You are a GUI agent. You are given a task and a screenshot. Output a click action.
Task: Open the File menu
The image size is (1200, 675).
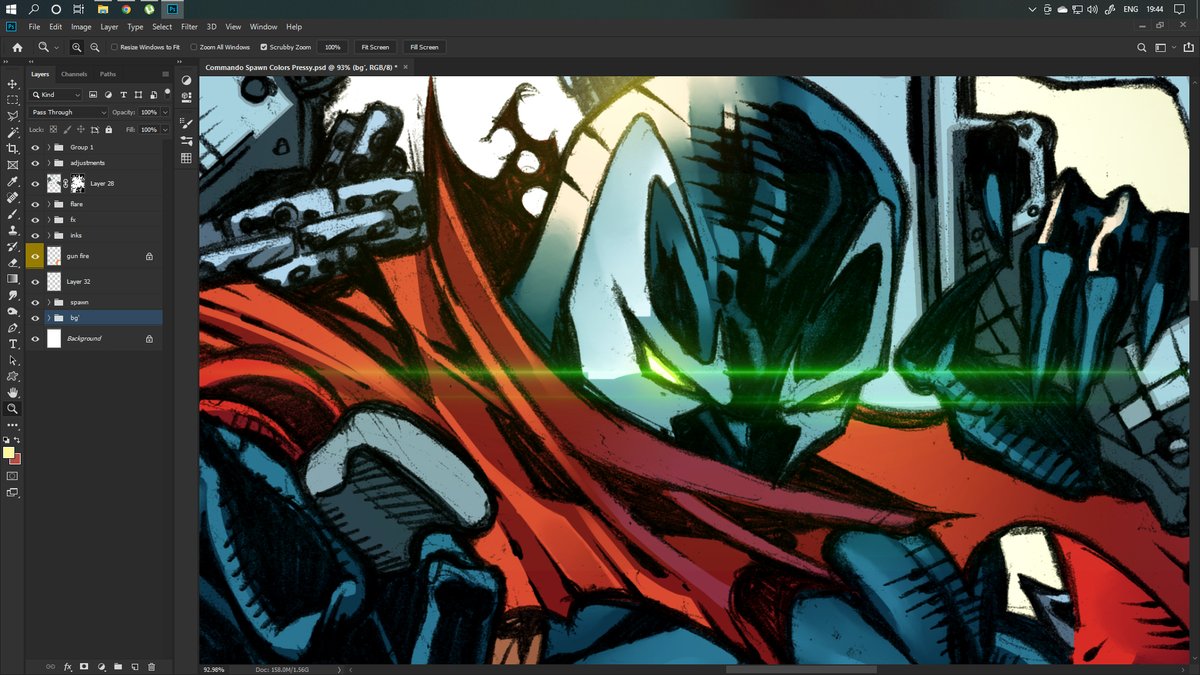35,27
